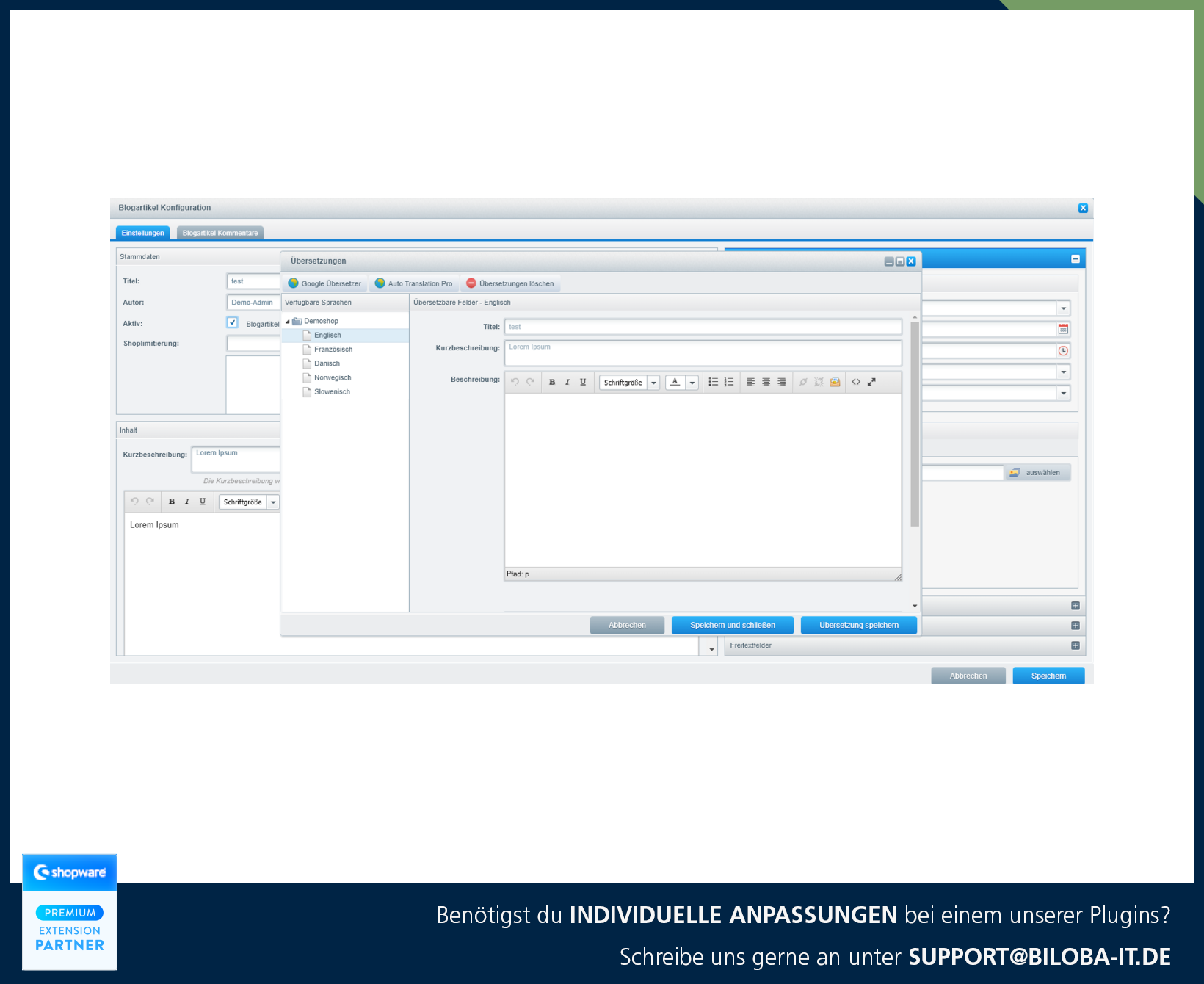Collapse the Demoshop tree node

pyautogui.click(x=288, y=322)
